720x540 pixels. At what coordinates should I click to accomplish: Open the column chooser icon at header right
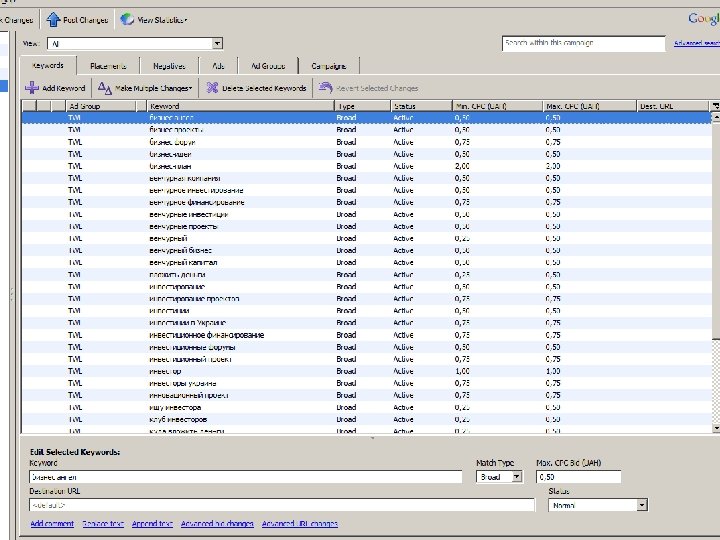(714, 106)
